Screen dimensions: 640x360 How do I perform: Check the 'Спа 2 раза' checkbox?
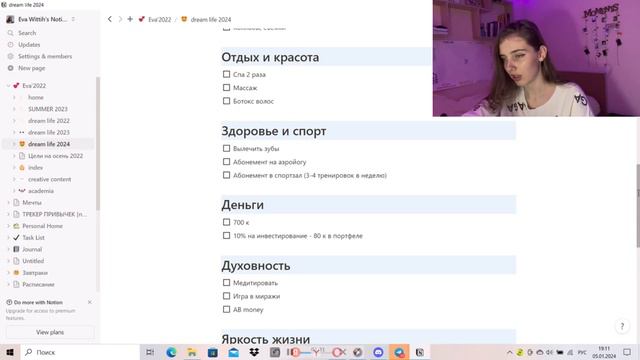(227, 74)
